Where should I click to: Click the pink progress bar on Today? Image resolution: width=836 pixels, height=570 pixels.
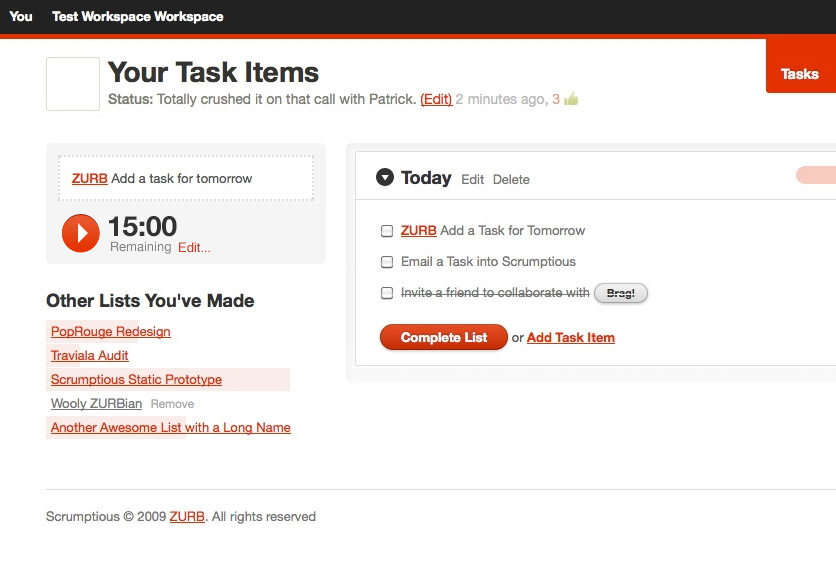point(816,175)
